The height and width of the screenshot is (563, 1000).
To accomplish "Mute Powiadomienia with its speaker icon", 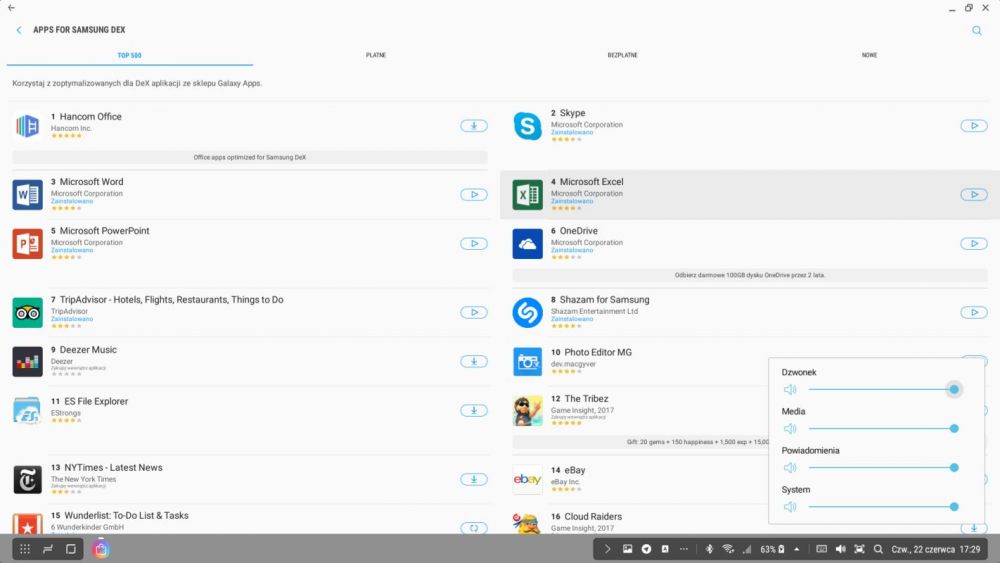I will pos(790,468).
